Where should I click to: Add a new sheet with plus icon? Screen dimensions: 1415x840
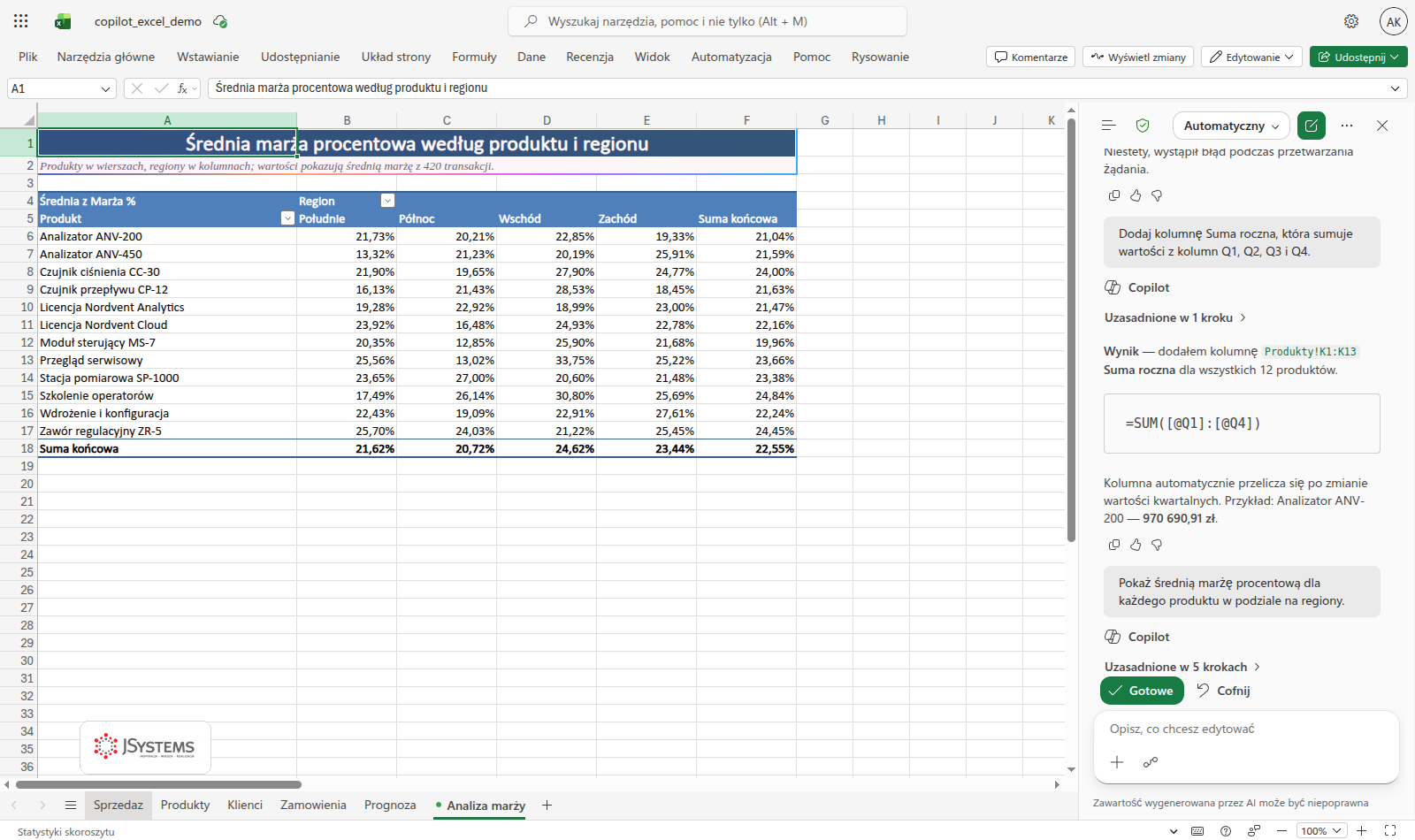[x=547, y=806]
